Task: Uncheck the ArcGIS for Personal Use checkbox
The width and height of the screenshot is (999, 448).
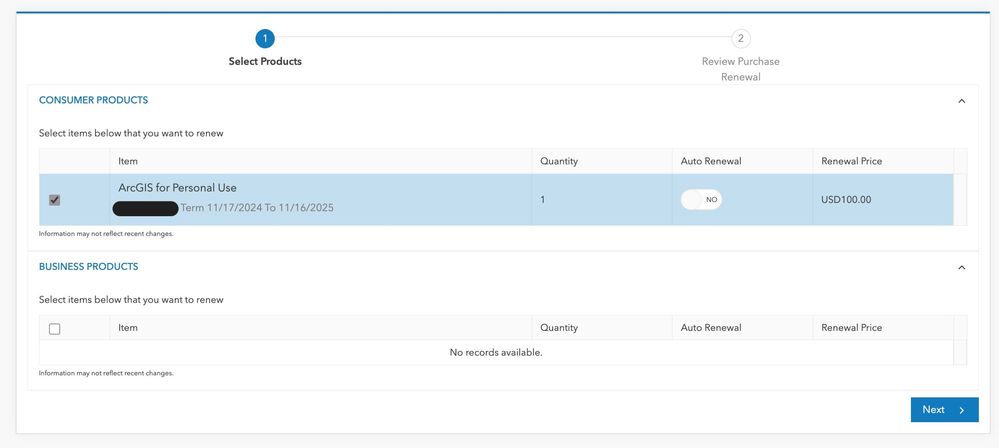Action: point(55,200)
